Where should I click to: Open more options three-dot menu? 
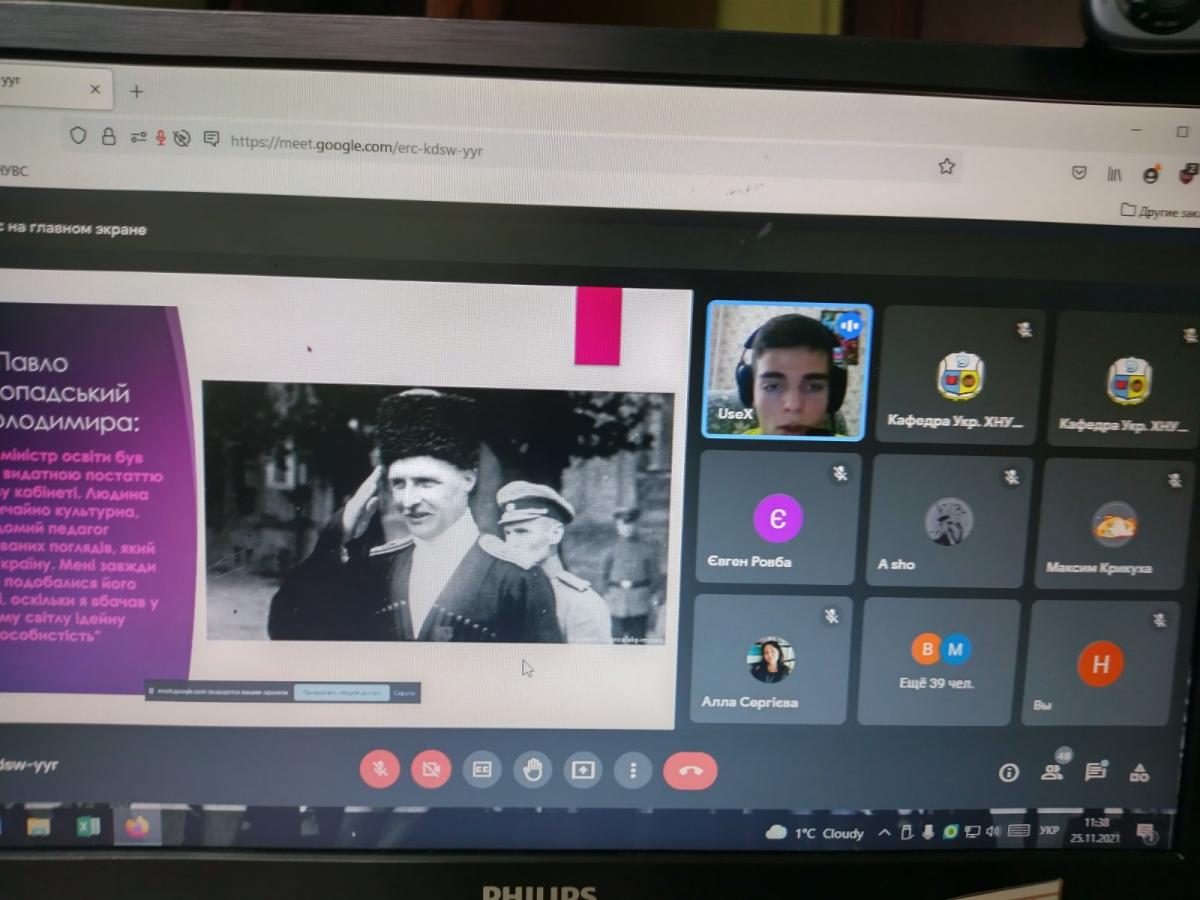click(x=633, y=770)
